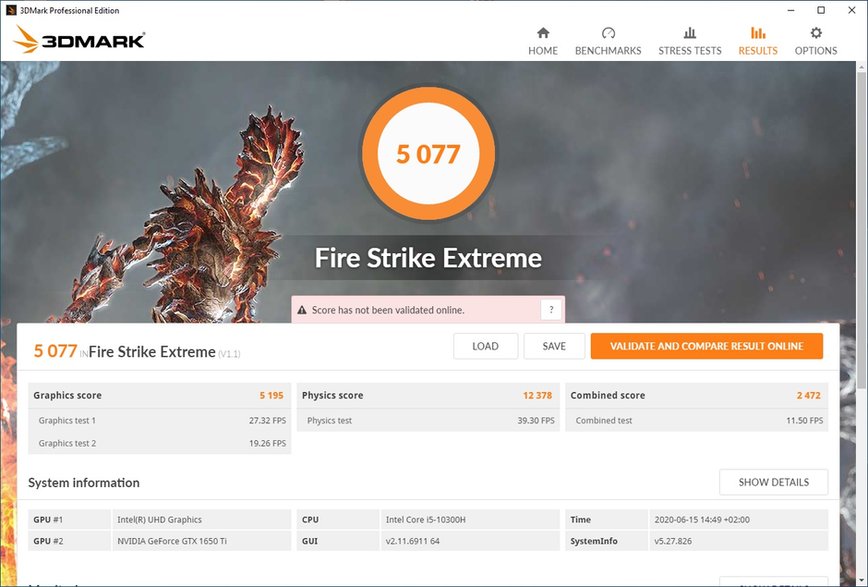Click Validate and Compare Result Online
868x587 pixels.
tap(707, 346)
